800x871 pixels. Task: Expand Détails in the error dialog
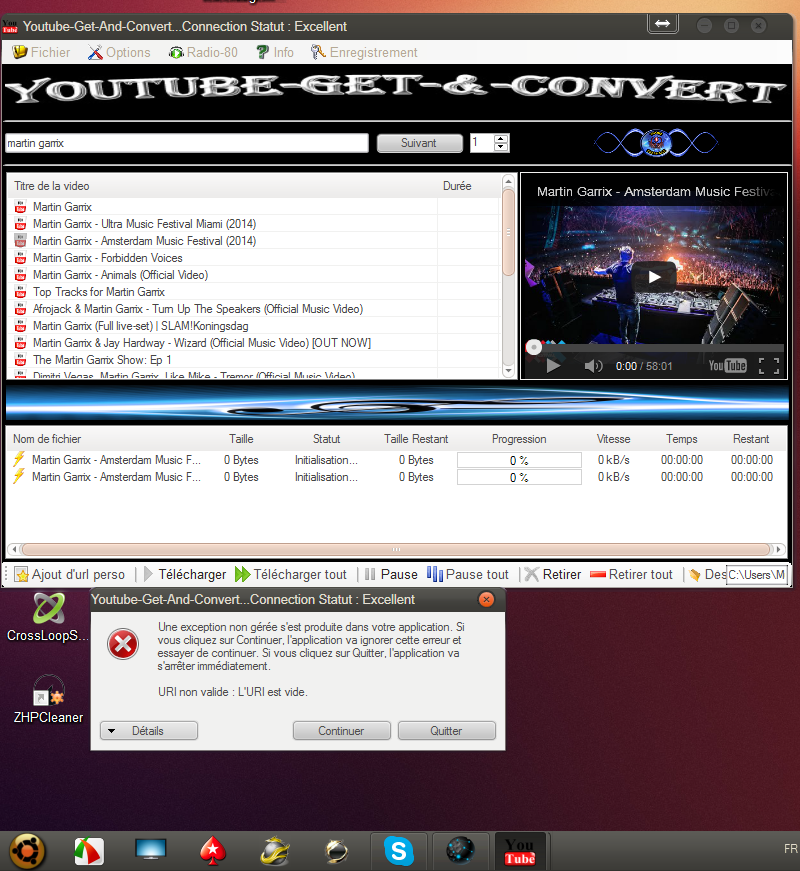click(x=149, y=730)
